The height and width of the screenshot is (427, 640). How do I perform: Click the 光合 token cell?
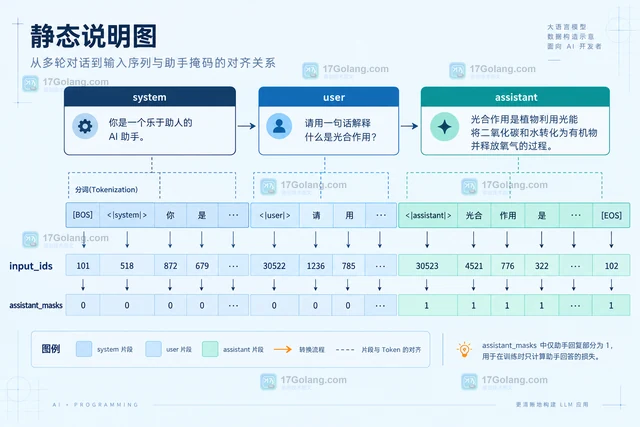[x=474, y=215]
